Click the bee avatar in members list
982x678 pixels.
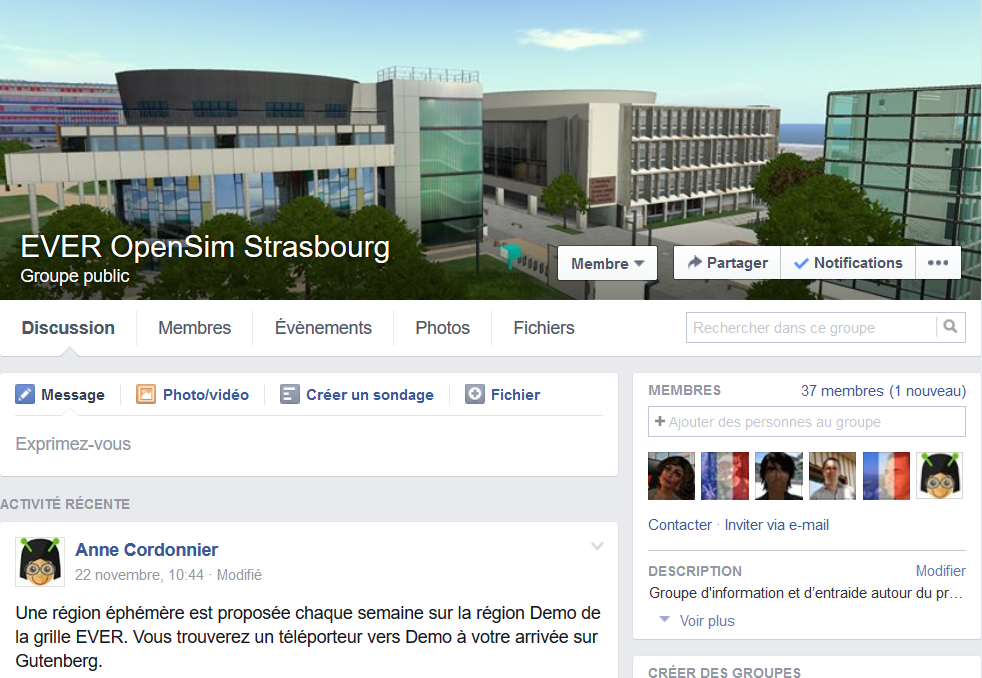pyautogui.click(x=939, y=476)
